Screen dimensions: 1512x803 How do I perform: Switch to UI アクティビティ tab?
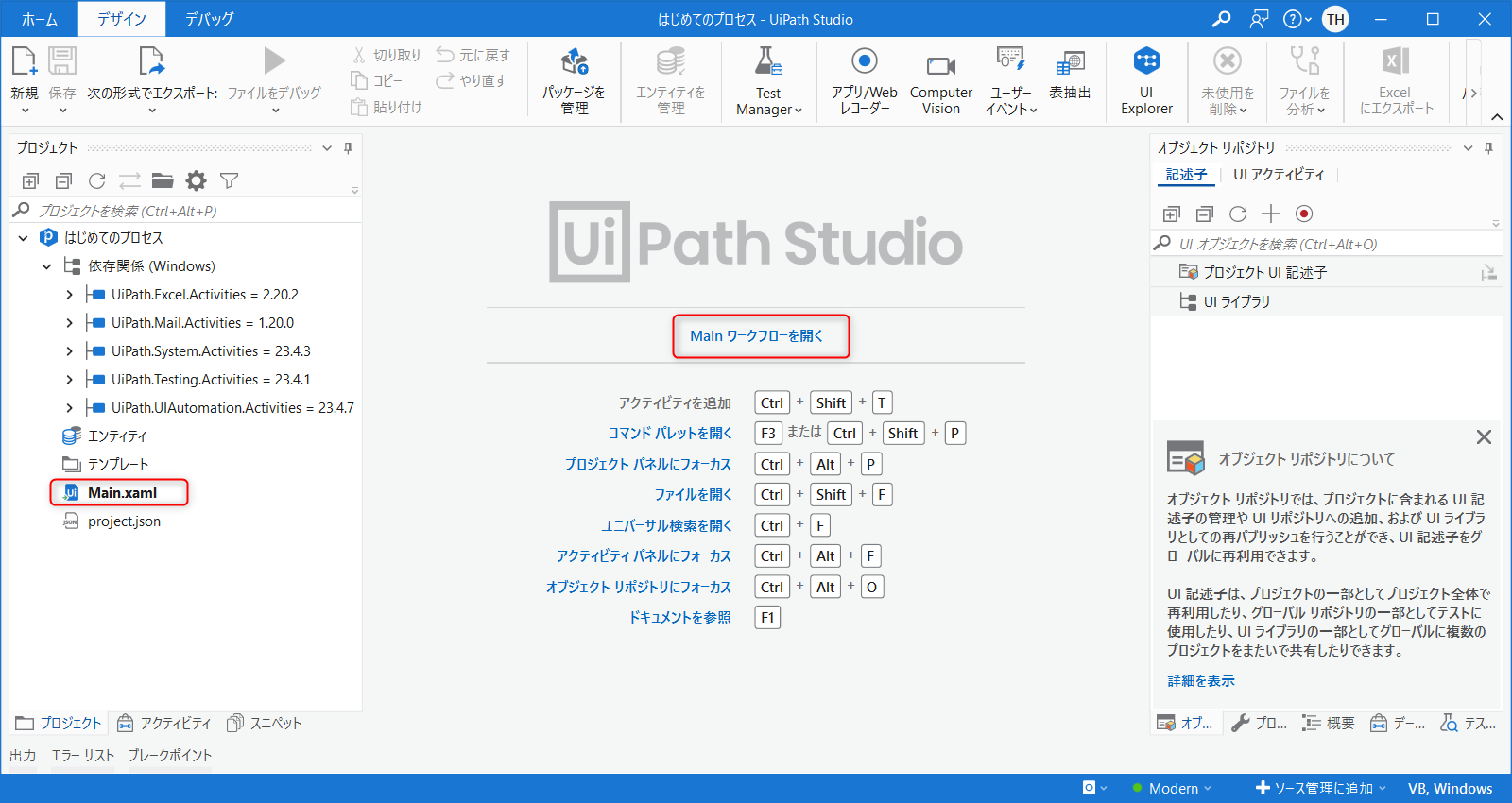coord(1279,175)
